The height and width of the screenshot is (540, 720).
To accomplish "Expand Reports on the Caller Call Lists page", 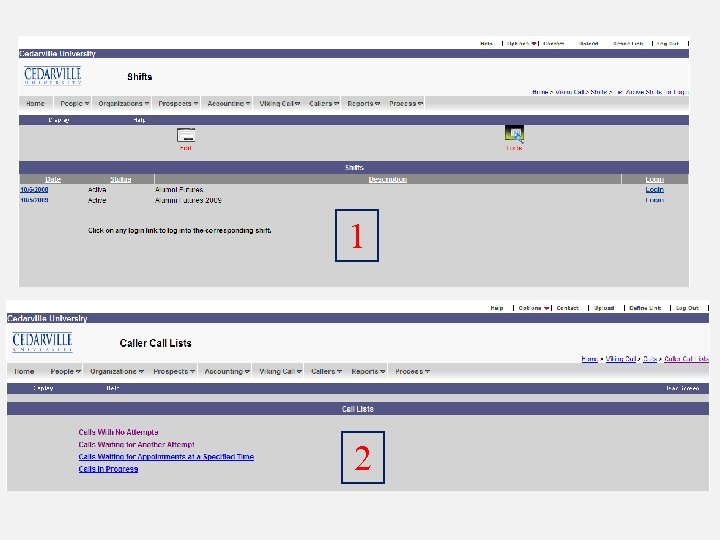I will 367,371.
